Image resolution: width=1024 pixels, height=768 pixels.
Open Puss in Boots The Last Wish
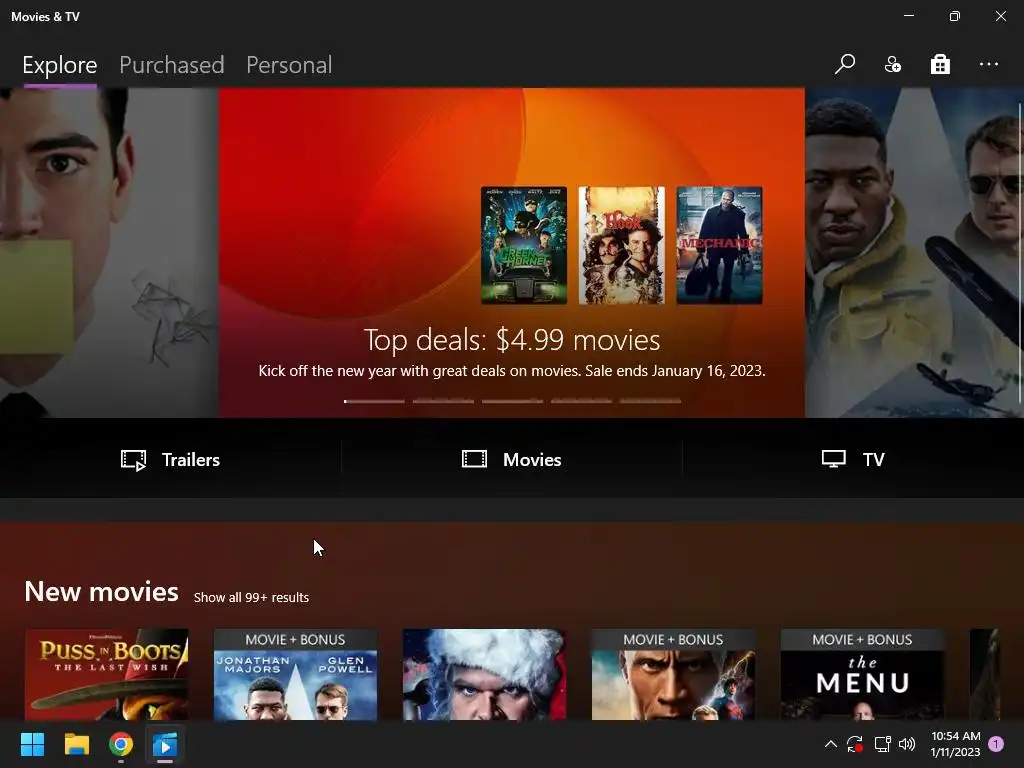click(107, 675)
